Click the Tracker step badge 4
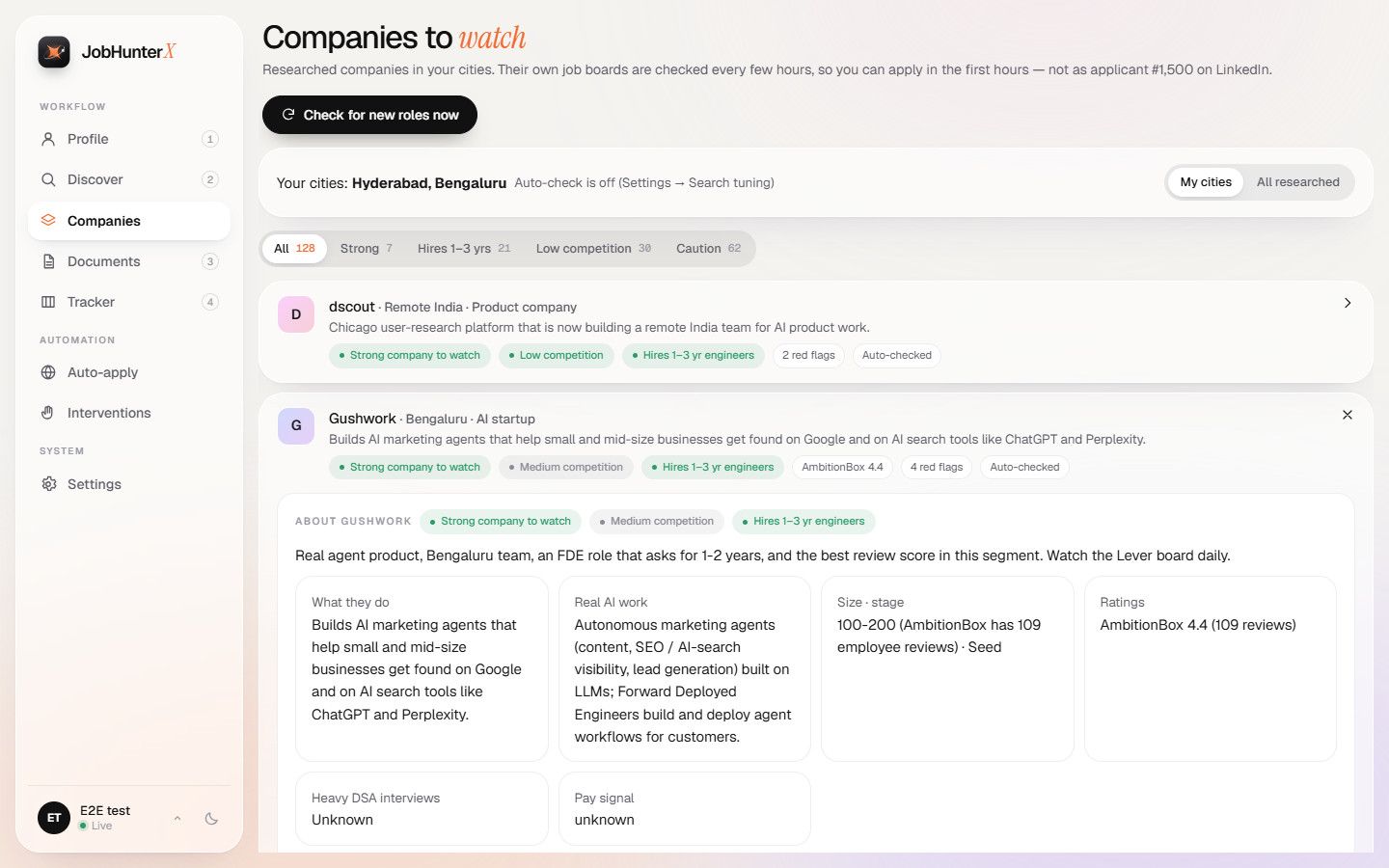This screenshot has height=868, width=1389. click(x=210, y=302)
